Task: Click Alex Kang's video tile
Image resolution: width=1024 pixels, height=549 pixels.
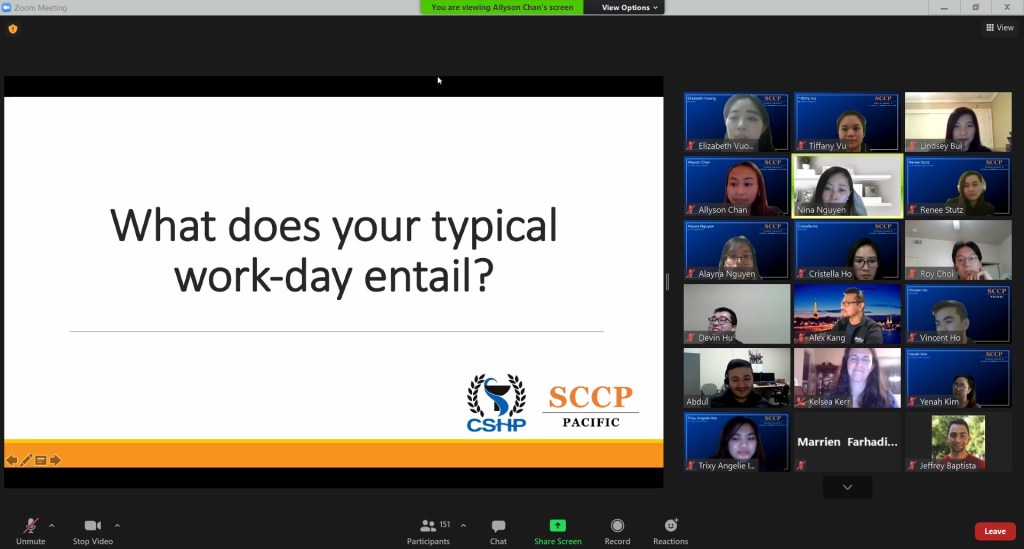Action: pyautogui.click(x=847, y=314)
